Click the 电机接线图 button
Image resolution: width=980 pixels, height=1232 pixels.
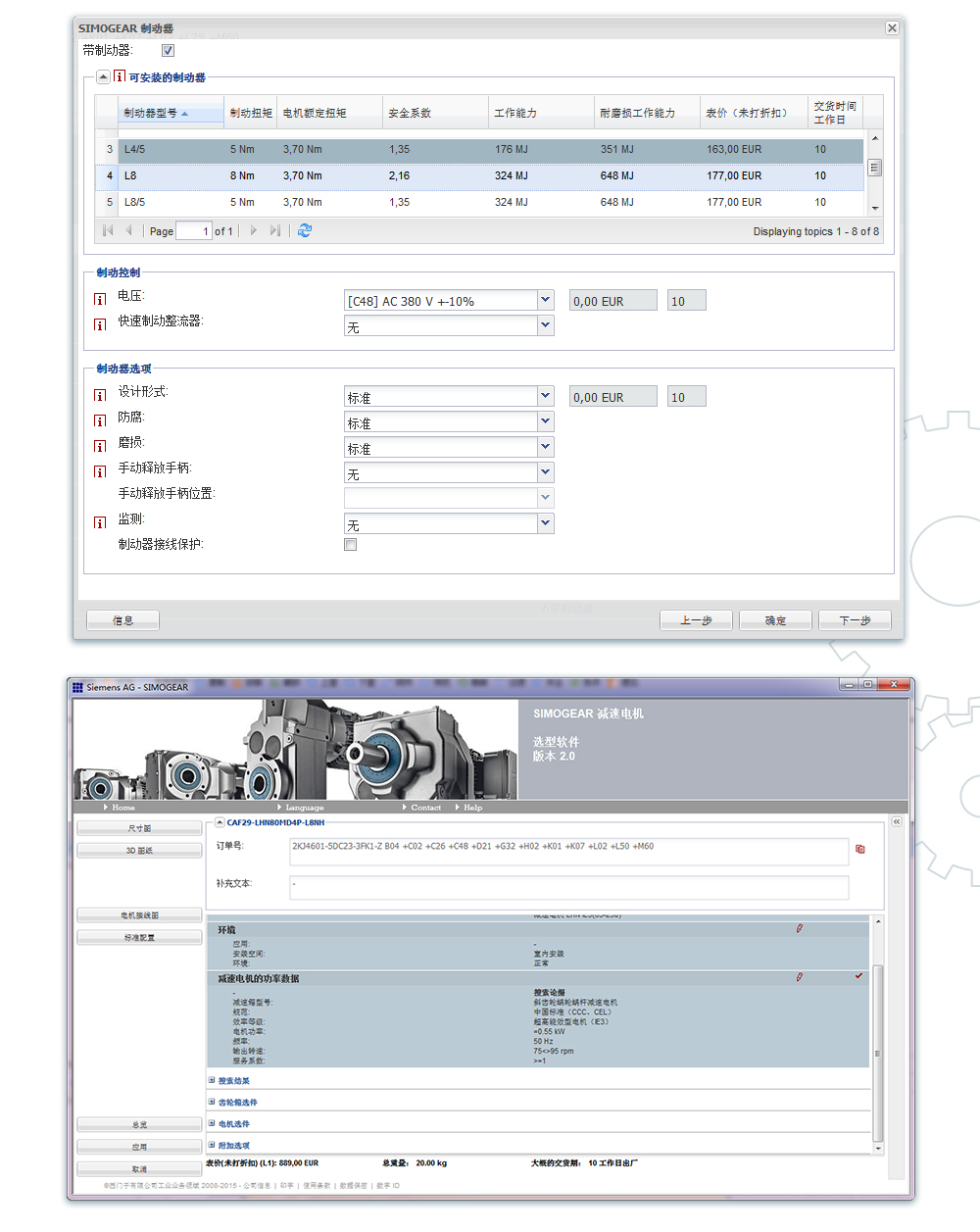[x=139, y=915]
